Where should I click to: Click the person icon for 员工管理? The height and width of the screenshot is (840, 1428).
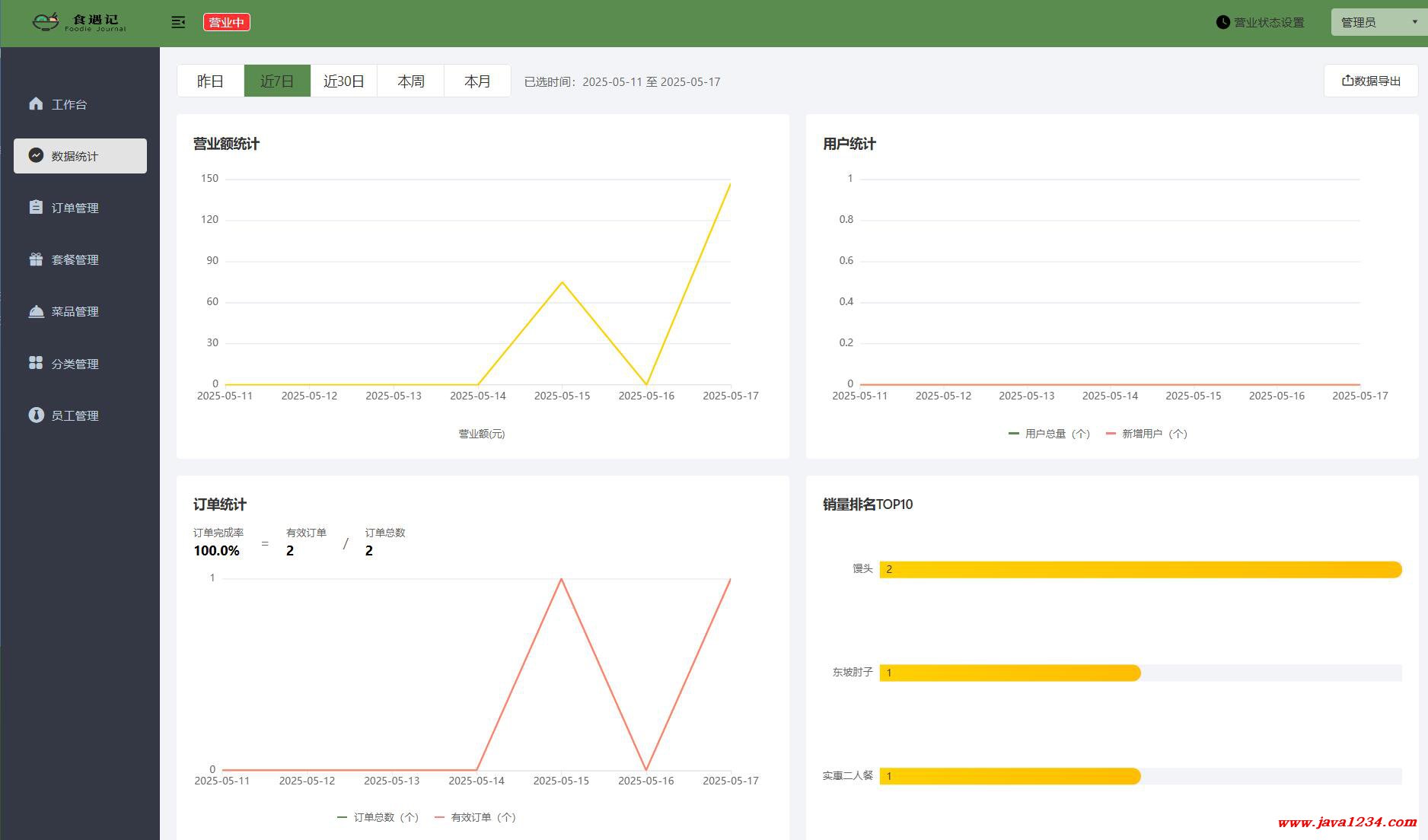36,415
